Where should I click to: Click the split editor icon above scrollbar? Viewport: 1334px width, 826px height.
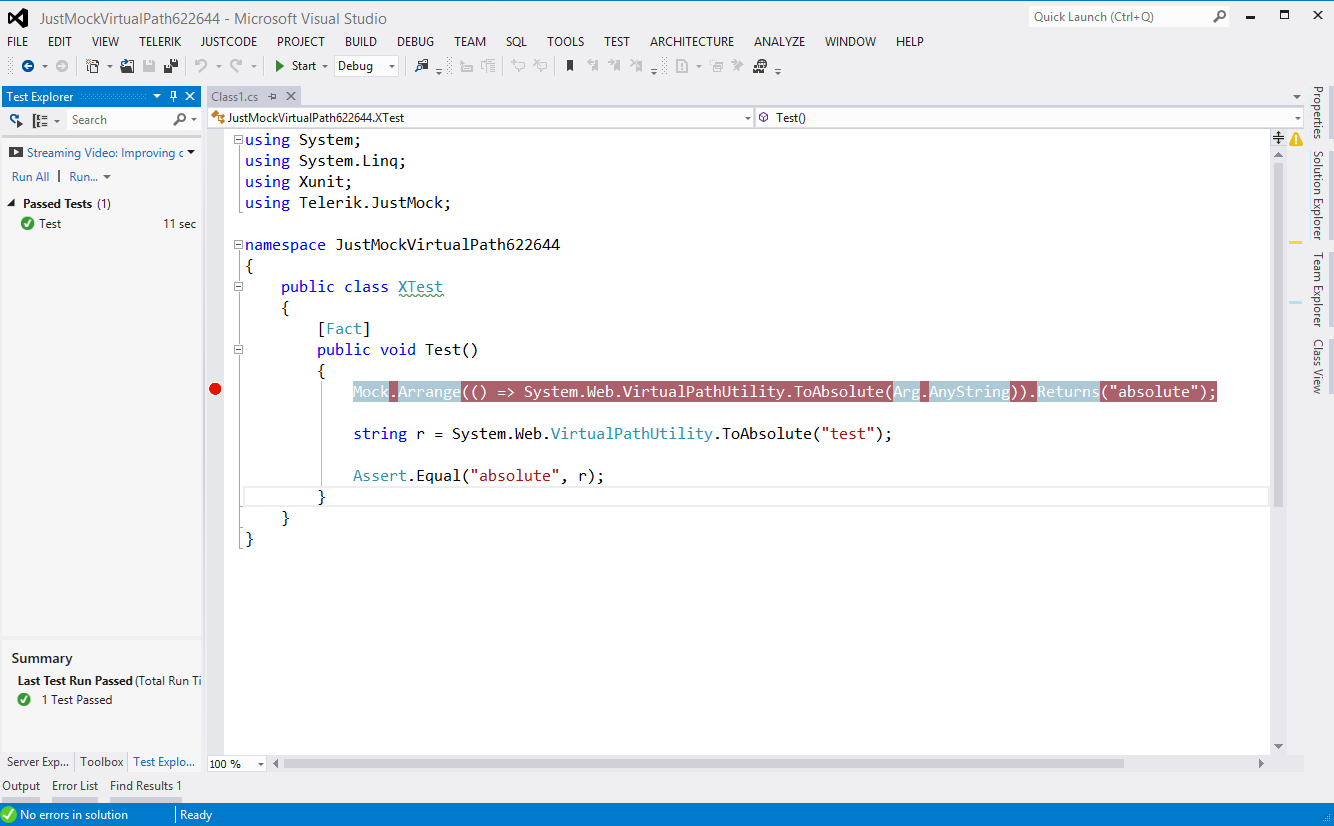click(x=1278, y=137)
